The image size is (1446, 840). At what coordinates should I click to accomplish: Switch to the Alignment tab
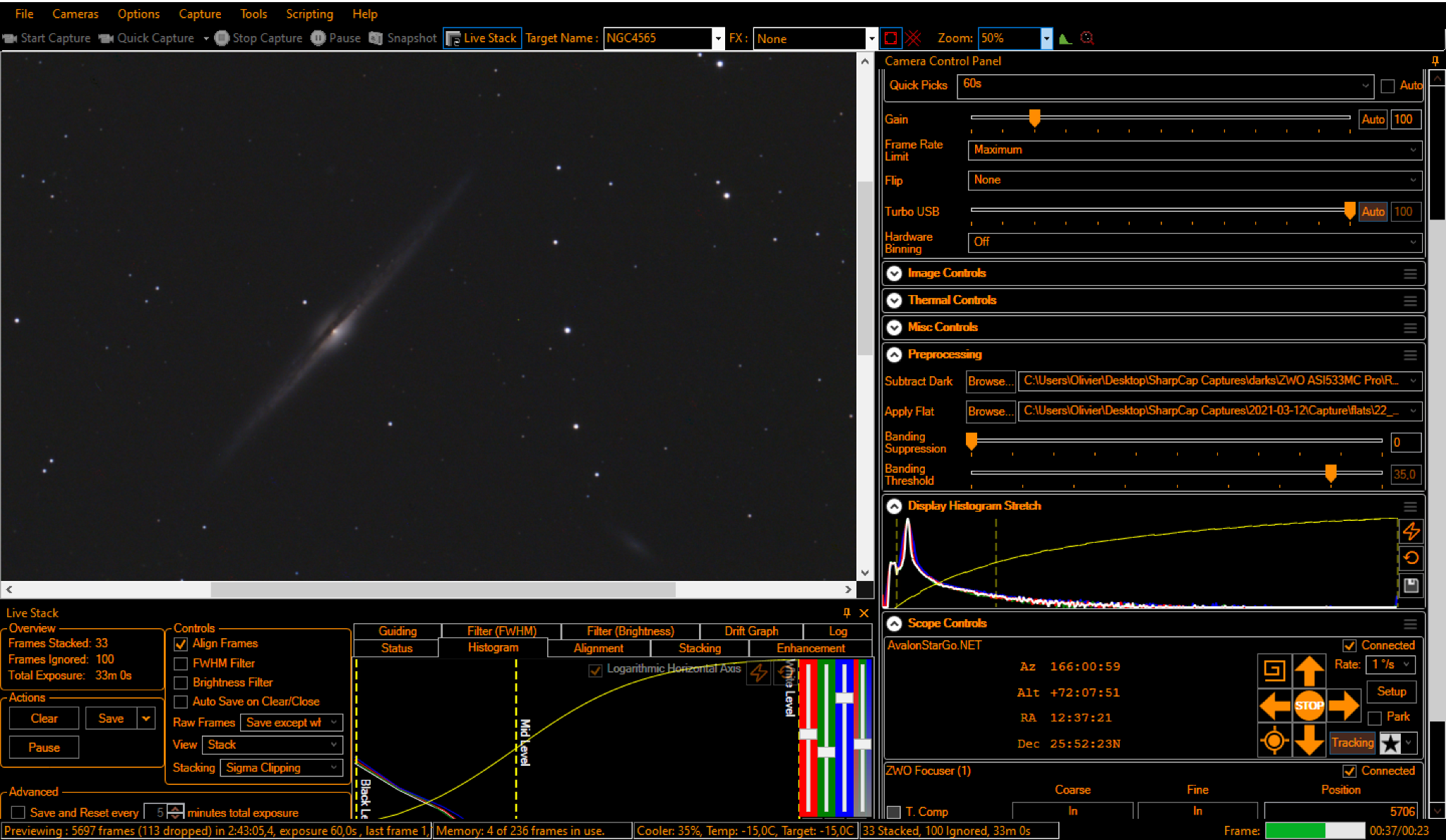pos(598,648)
